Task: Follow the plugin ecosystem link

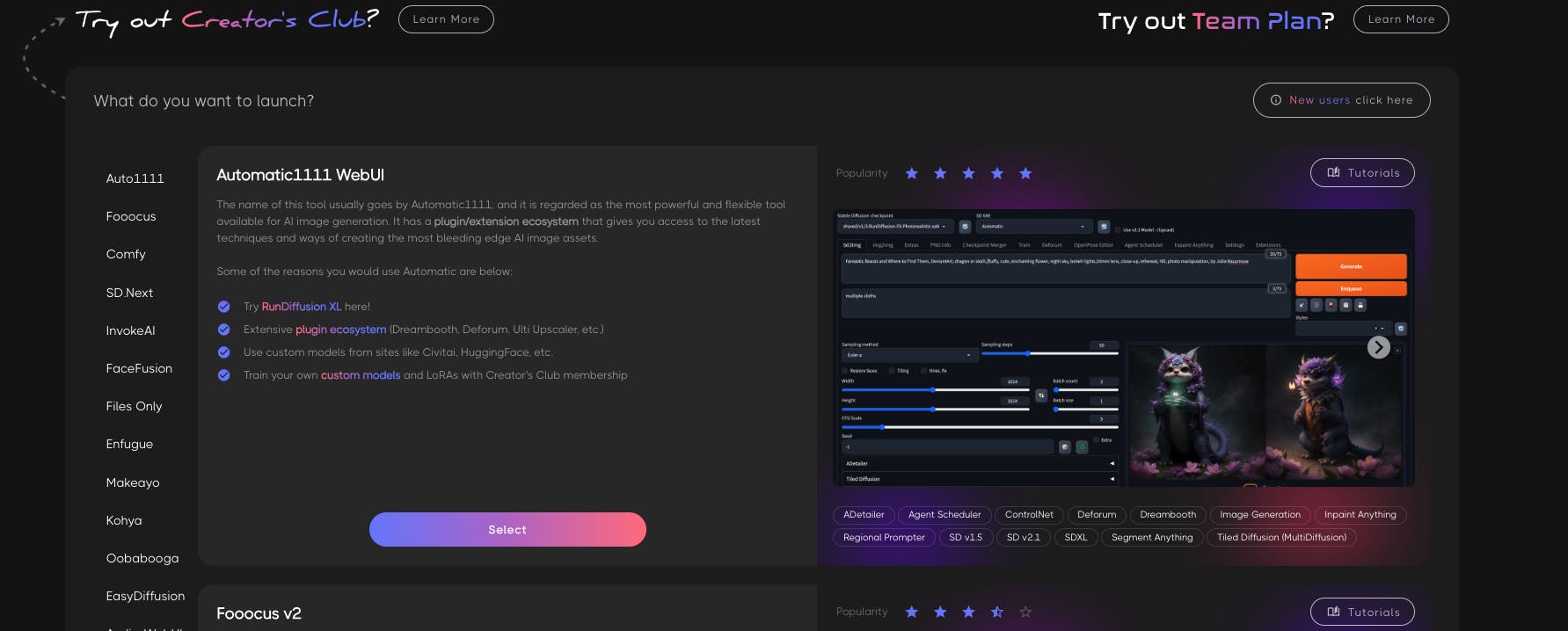Action: coord(340,330)
